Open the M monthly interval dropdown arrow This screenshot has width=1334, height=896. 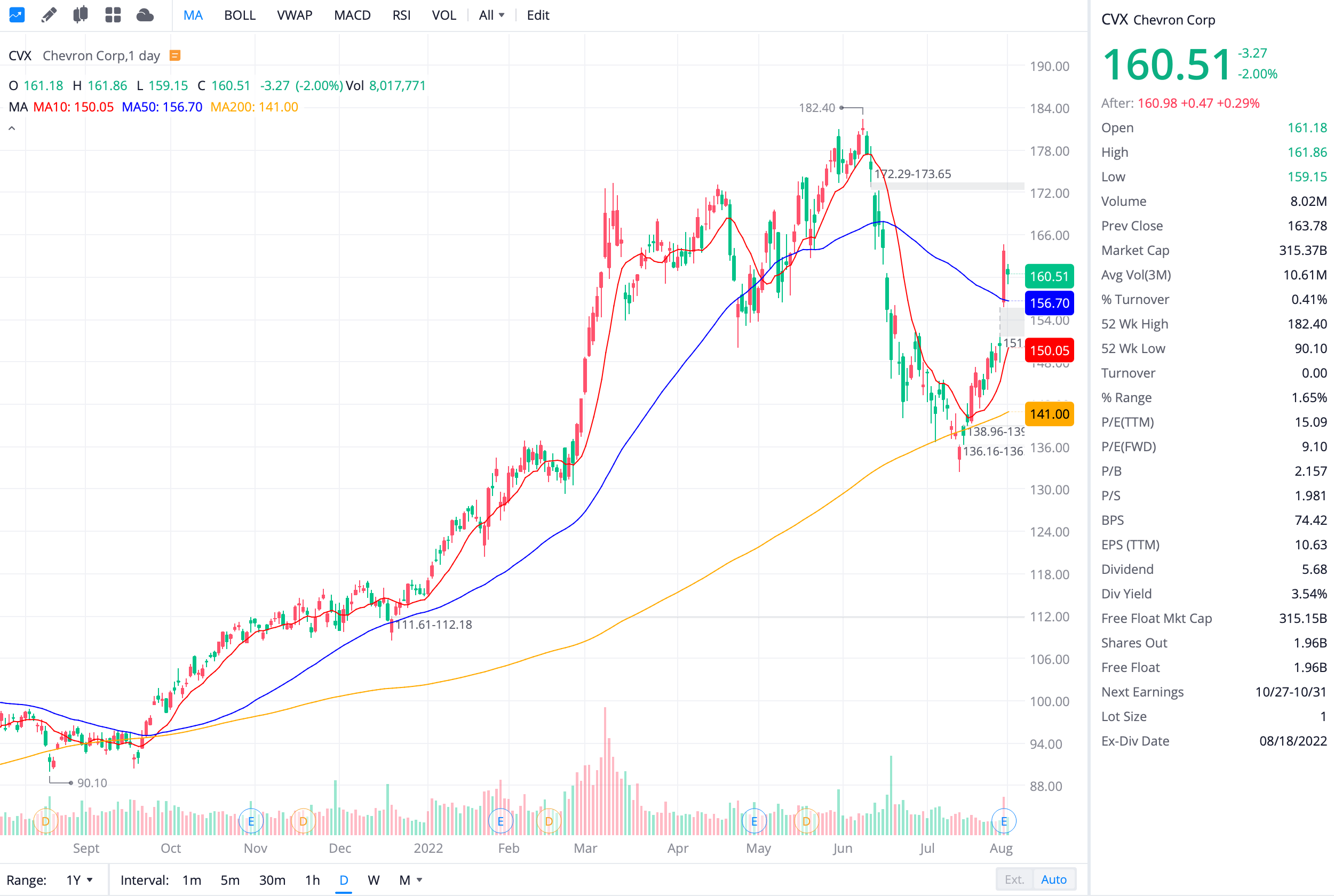(419, 880)
